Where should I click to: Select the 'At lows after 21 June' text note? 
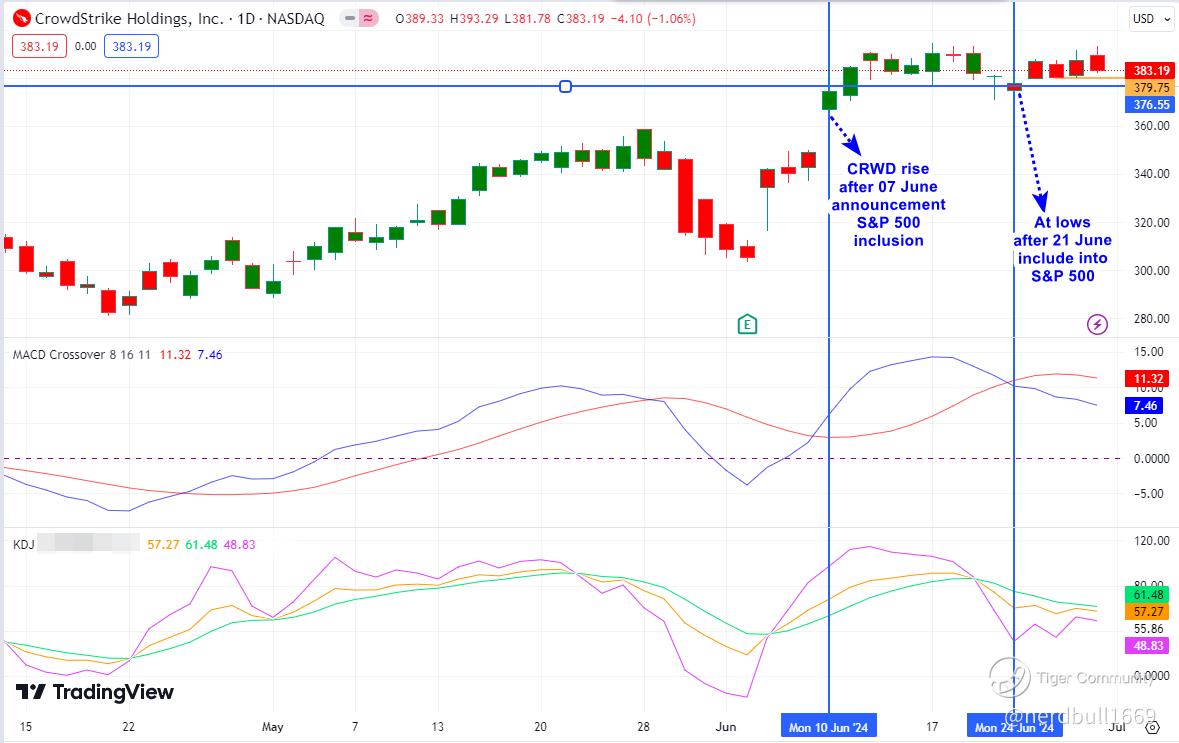1062,249
